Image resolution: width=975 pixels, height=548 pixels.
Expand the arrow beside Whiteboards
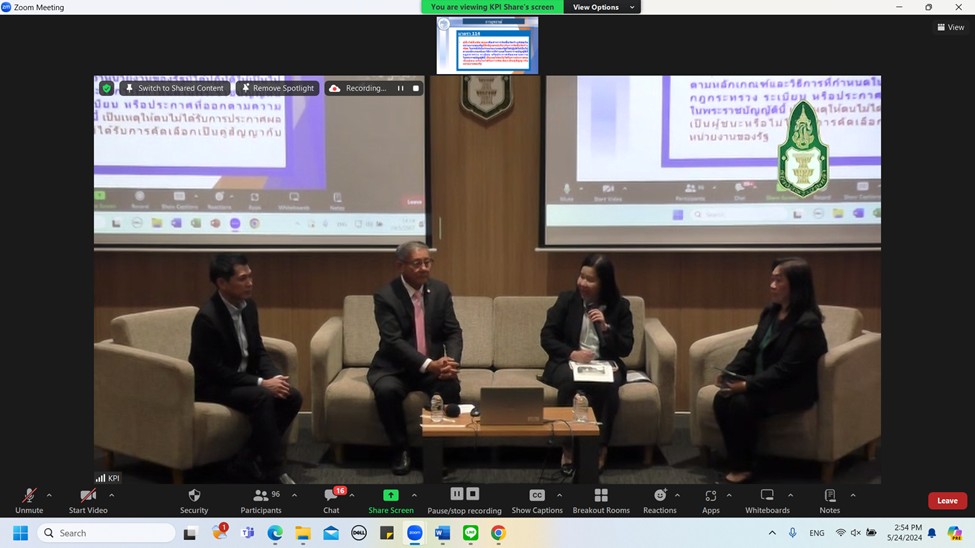click(x=790, y=495)
